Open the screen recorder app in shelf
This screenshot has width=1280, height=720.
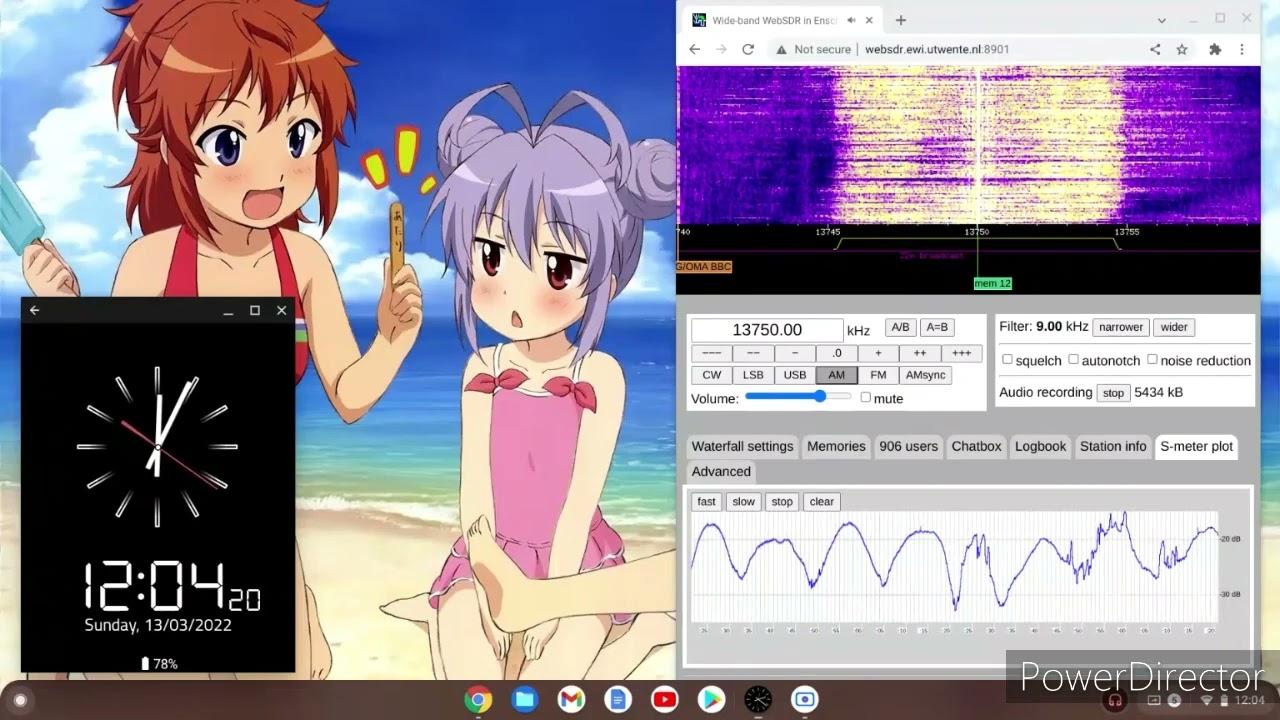[x=805, y=699]
